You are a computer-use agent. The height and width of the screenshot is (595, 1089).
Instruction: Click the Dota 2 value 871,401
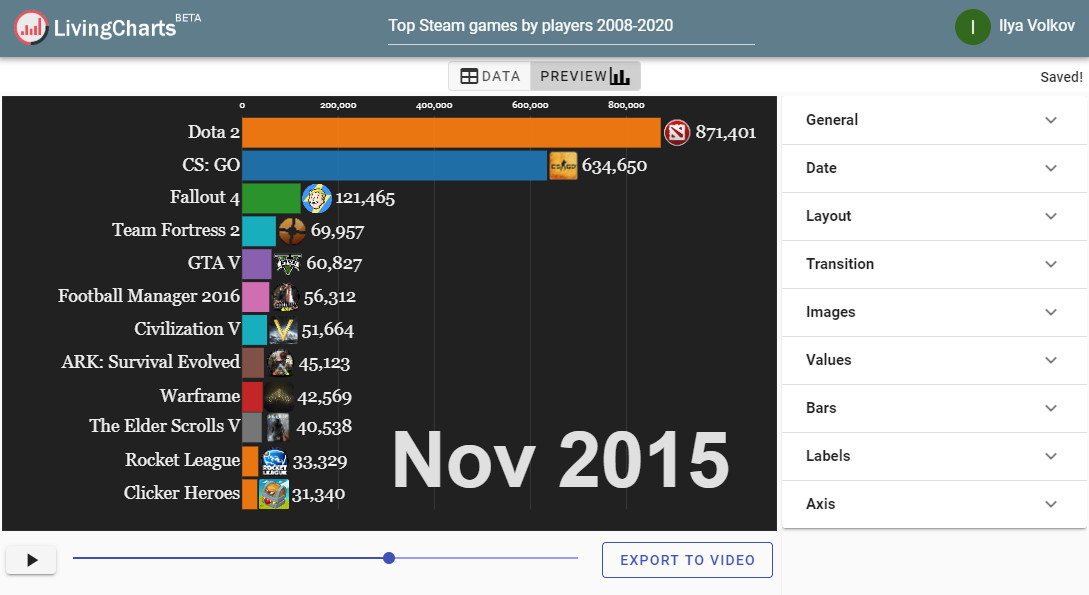(x=725, y=133)
